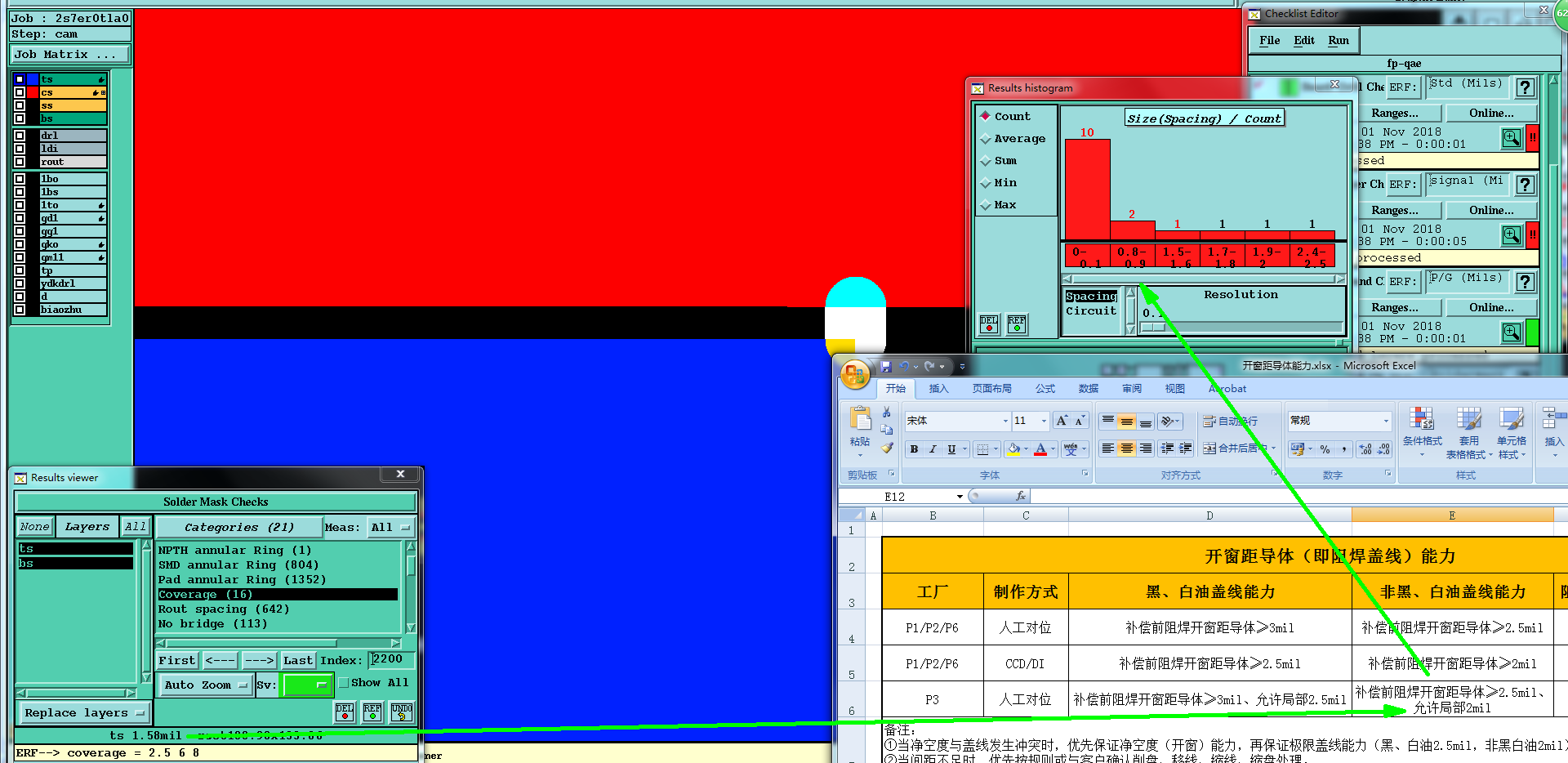Screen dimensions: 1568x763
Task: Click the next arrow button in Results viewer
Action: click(x=260, y=660)
